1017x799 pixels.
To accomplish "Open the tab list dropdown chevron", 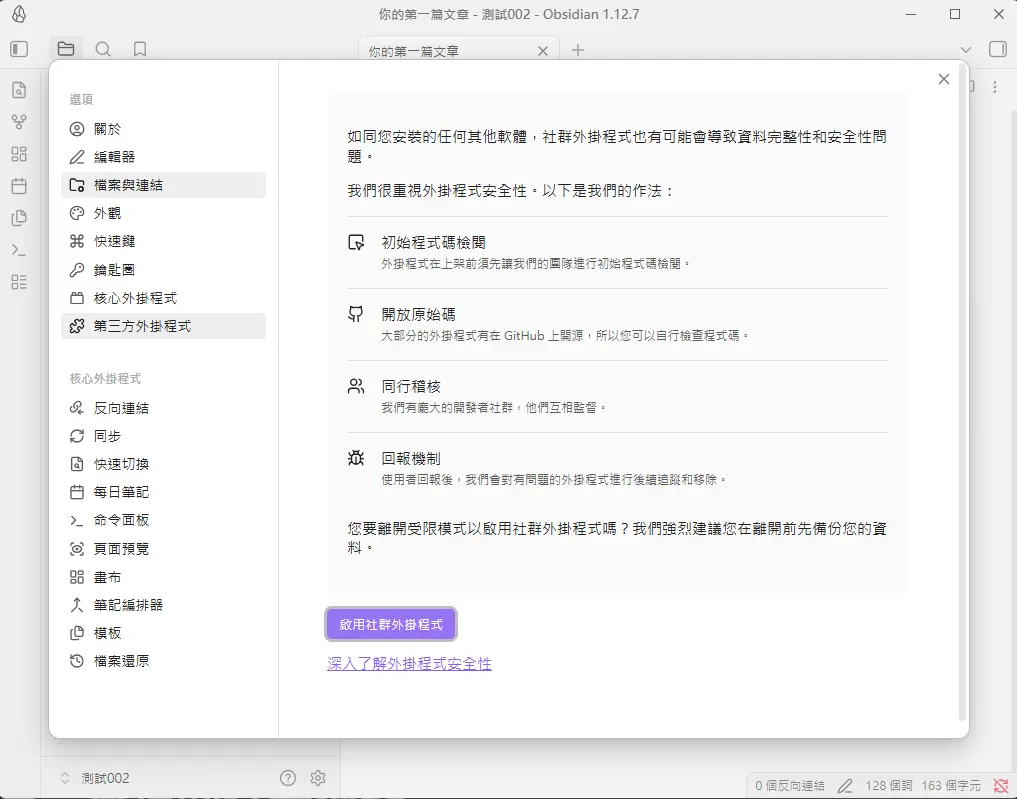I will 965,50.
